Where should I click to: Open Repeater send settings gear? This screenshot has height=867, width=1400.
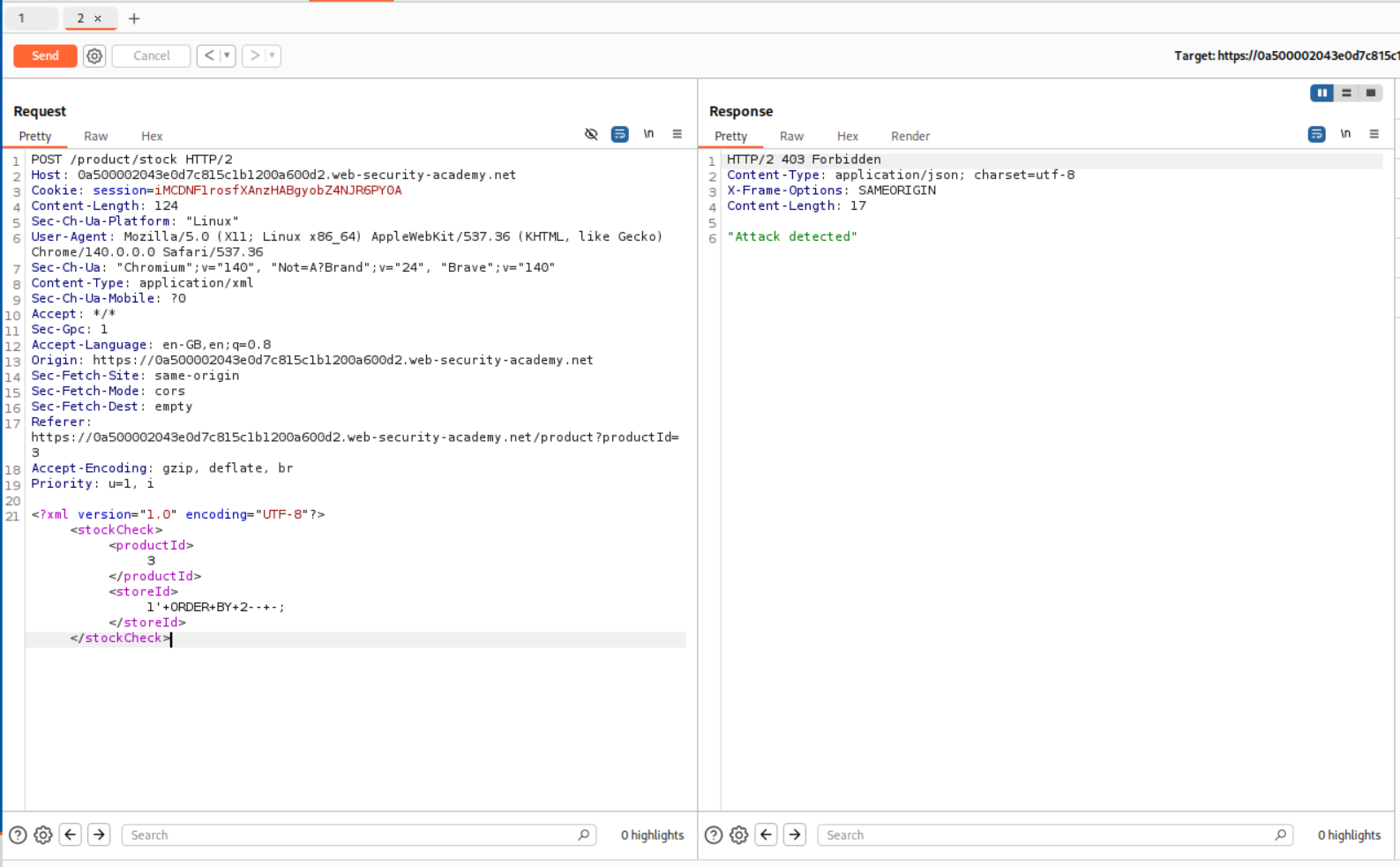[94, 56]
